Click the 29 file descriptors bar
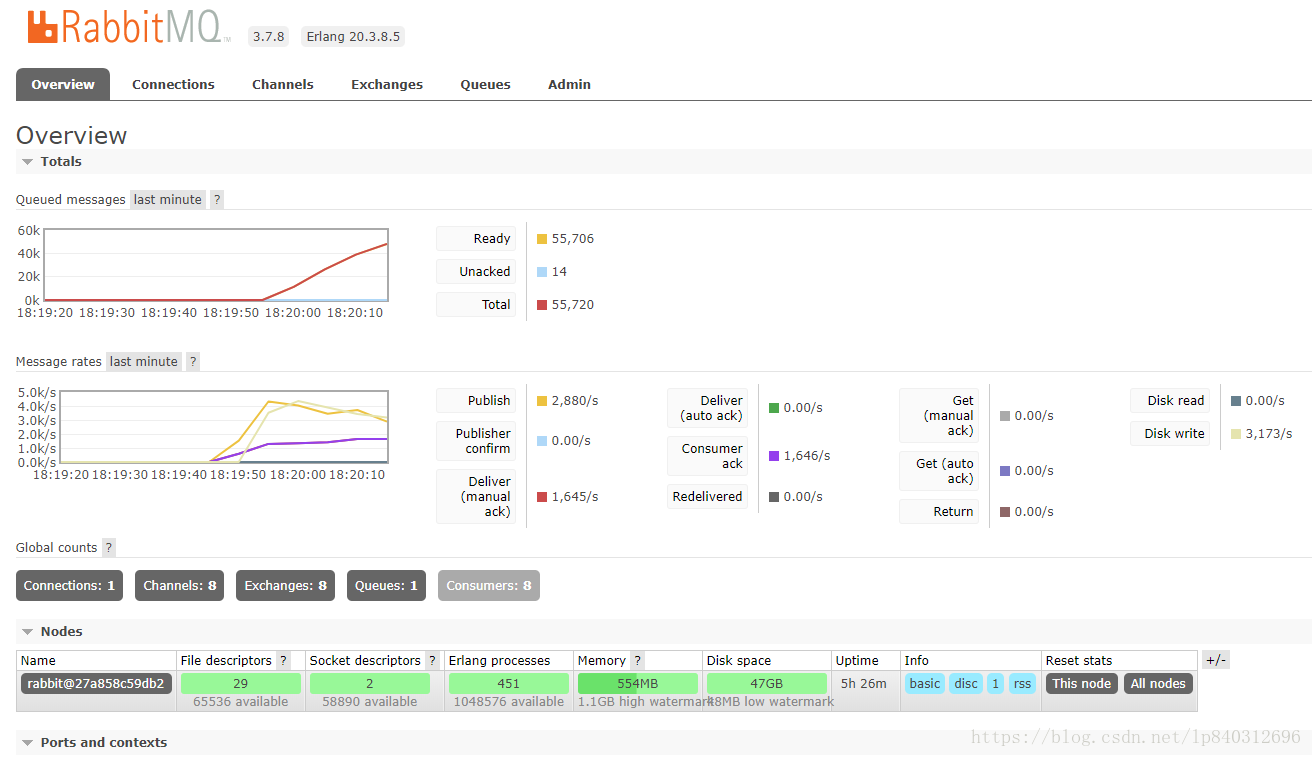Viewport: 1312px width, 757px height. (240, 683)
